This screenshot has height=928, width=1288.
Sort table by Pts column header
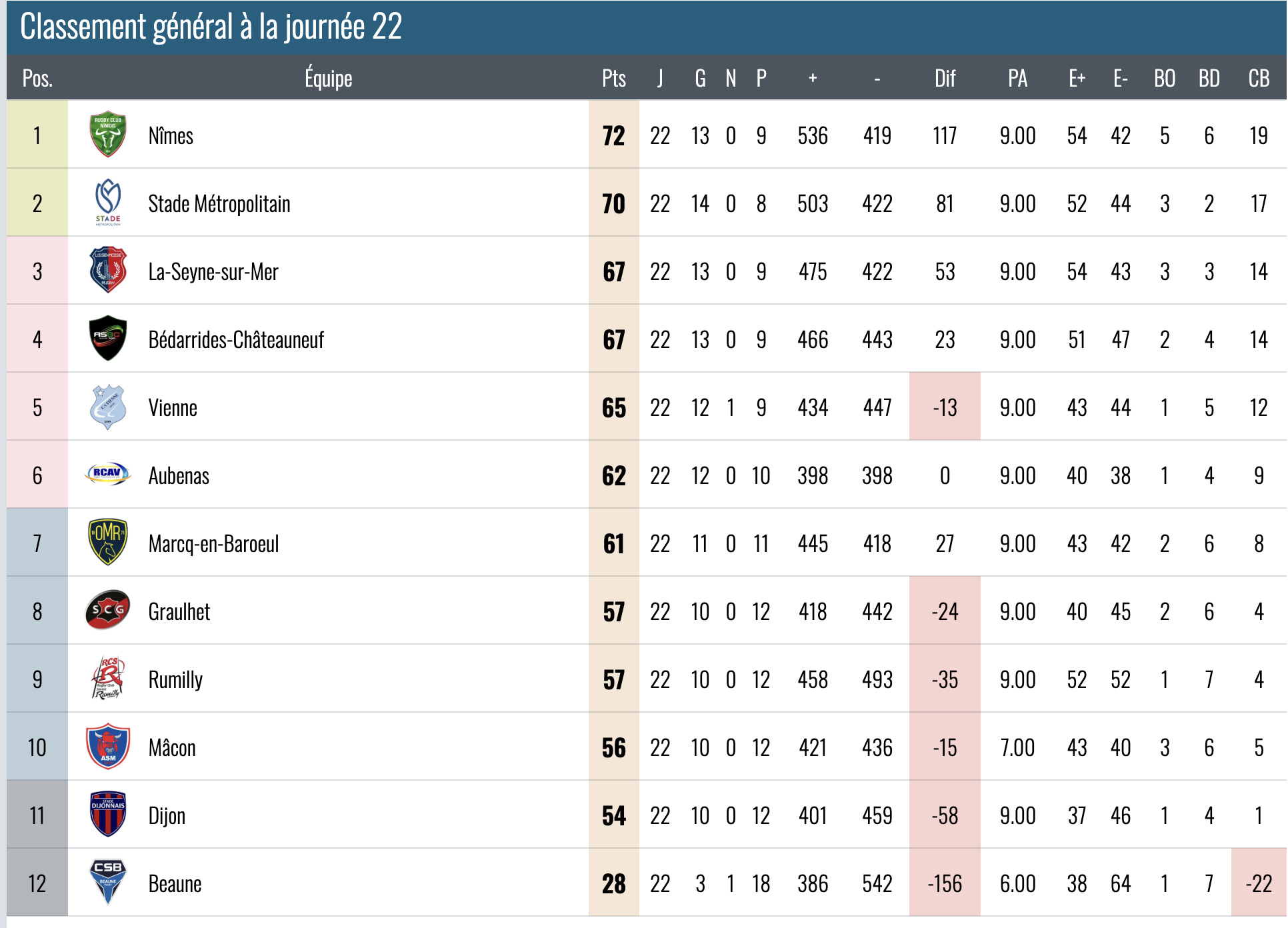coord(614,79)
